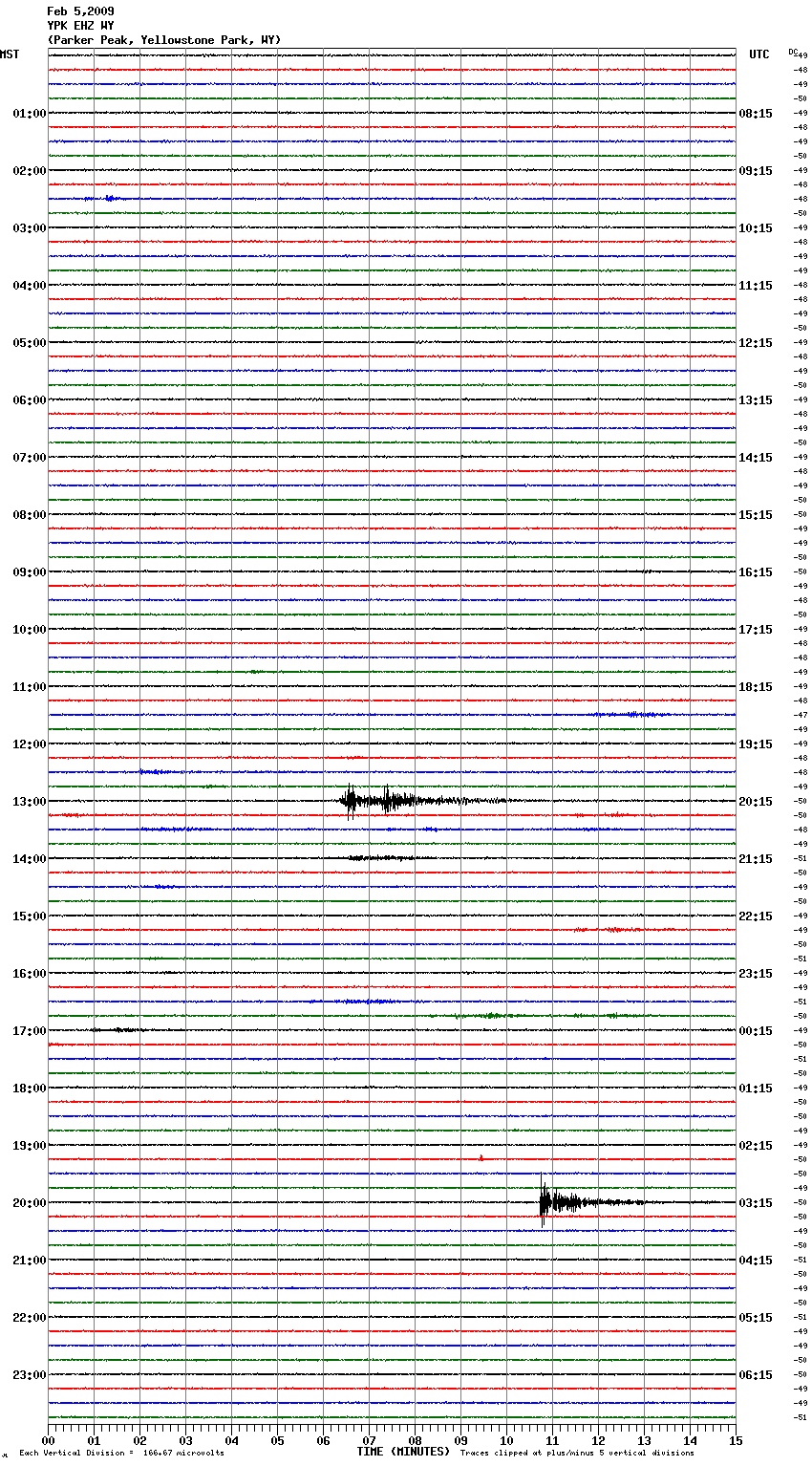The height and width of the screenshot is (1466, 812).
Task: Click the TIME (MINUTES) axis title
Action: coord(402,1452)
